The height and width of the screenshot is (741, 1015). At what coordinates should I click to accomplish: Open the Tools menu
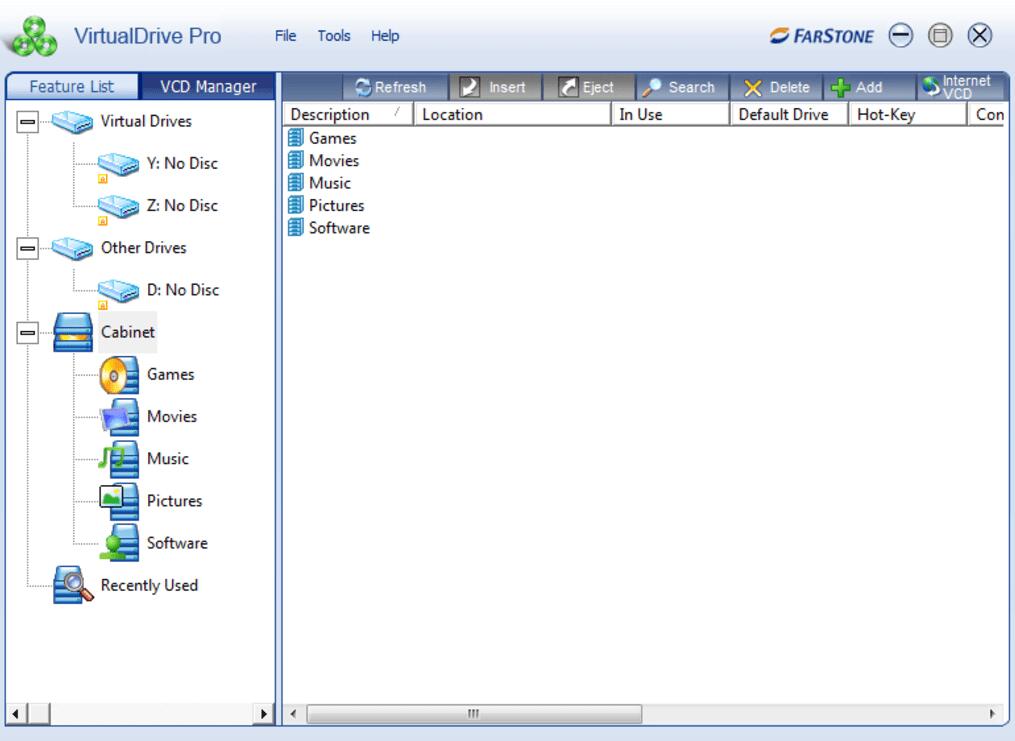click(x=334, y=36)
